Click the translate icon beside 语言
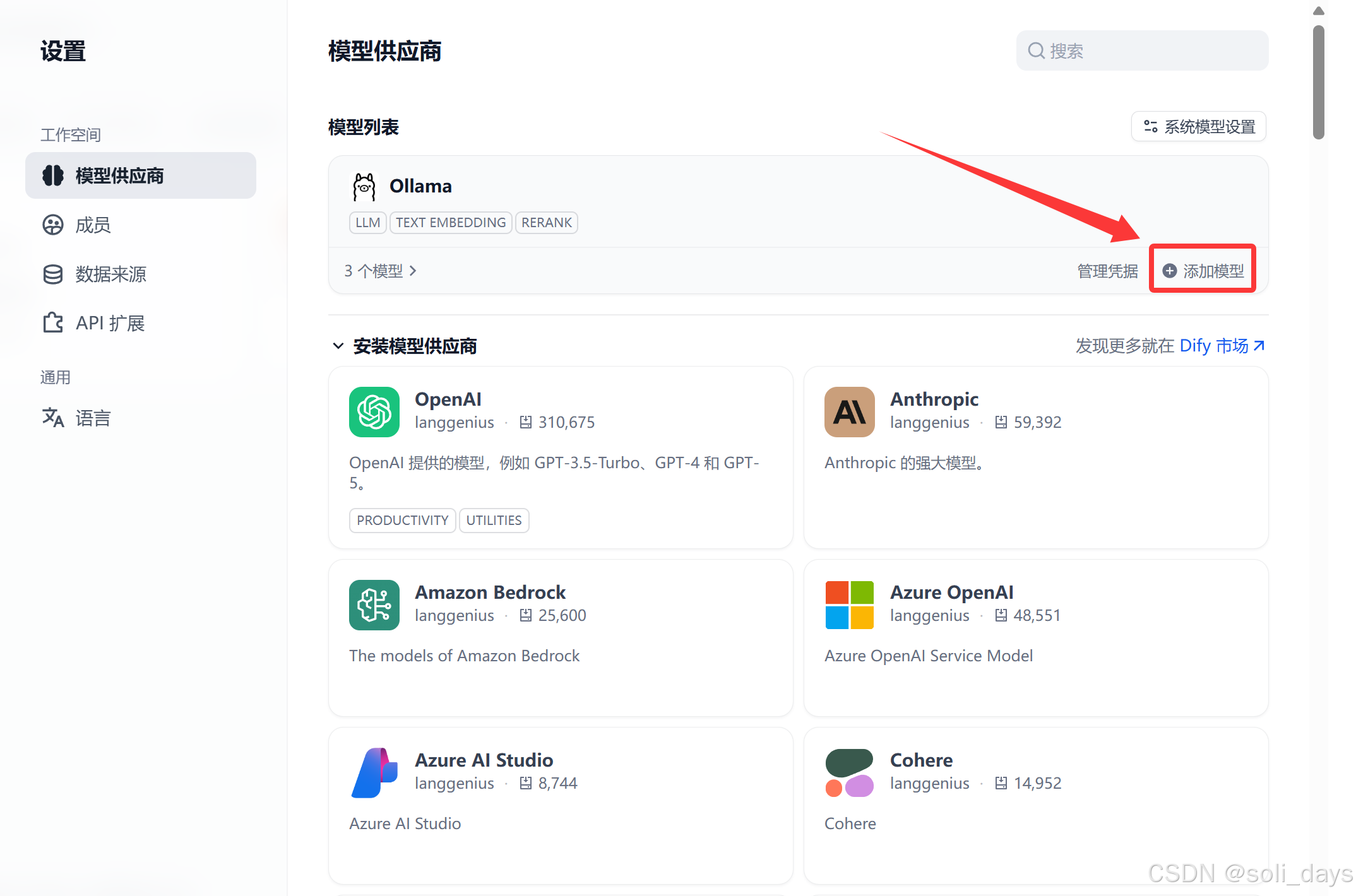 point(53,417)
